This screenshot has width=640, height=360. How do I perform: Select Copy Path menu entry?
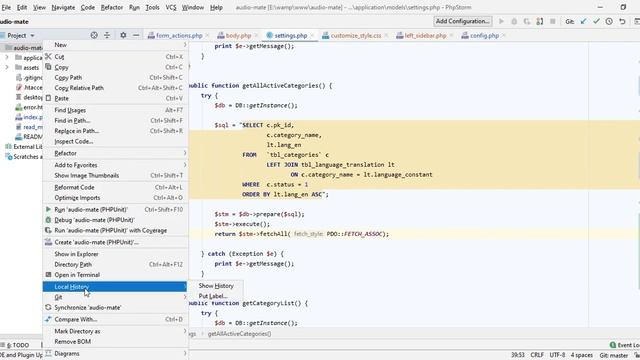pos(115,78)
